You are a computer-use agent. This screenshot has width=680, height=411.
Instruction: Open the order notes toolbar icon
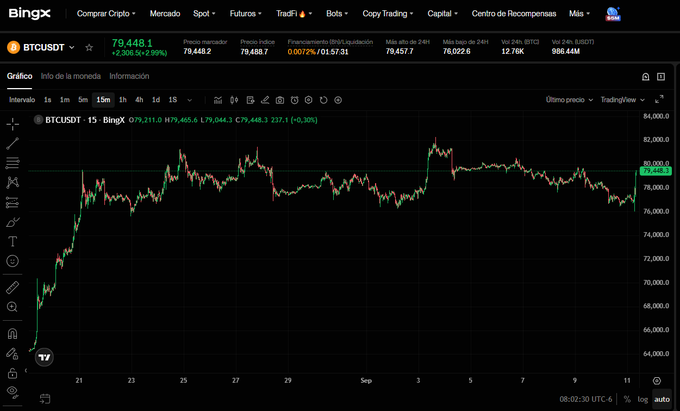point(250,100)
